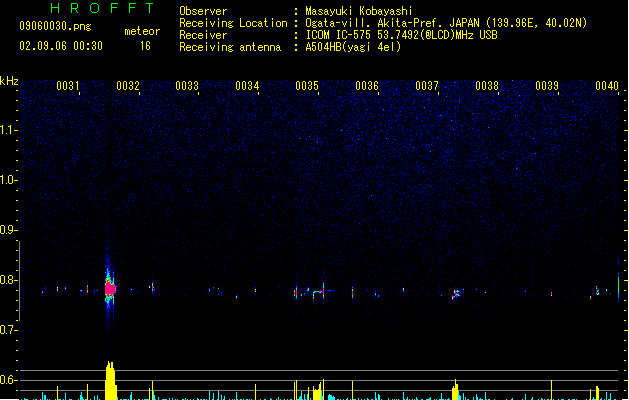The height and width of the screenshot is (400, 629).
Task: Click the 1.1 kHz axis label
Action: 7,130
